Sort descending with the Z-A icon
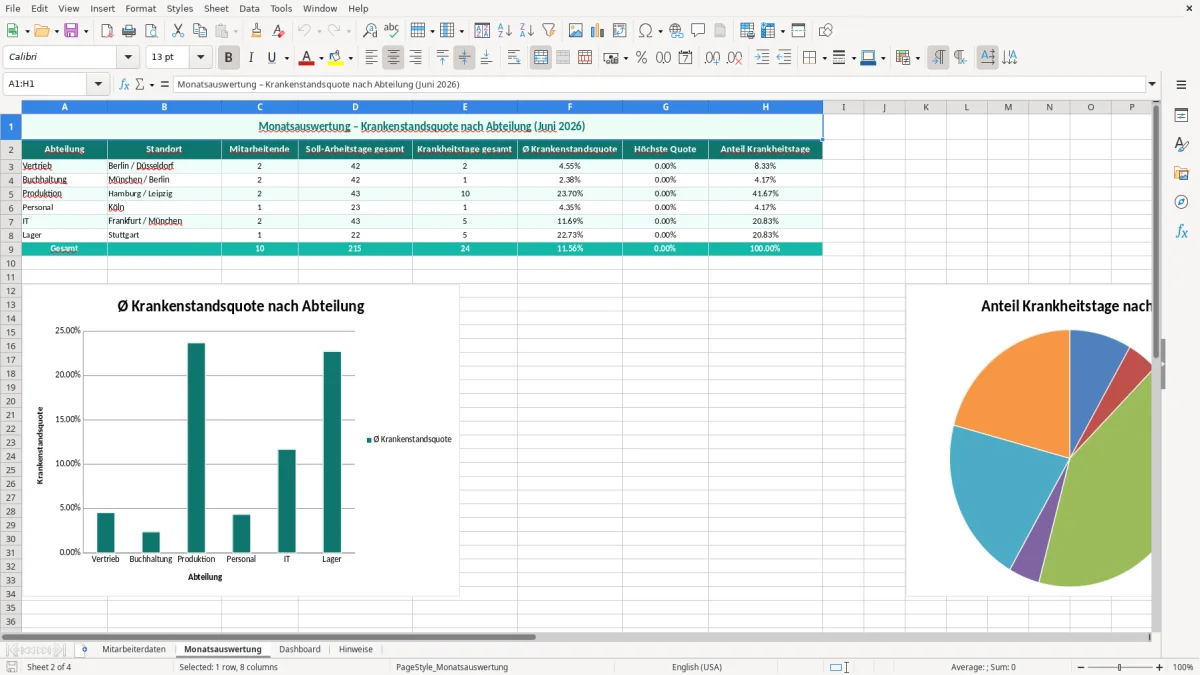The image size is (1200, 675). coord(526,31)
